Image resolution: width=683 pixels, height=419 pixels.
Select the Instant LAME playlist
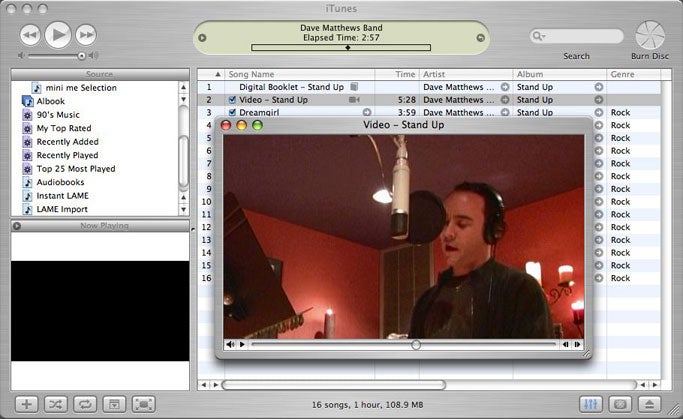(62, 196)
